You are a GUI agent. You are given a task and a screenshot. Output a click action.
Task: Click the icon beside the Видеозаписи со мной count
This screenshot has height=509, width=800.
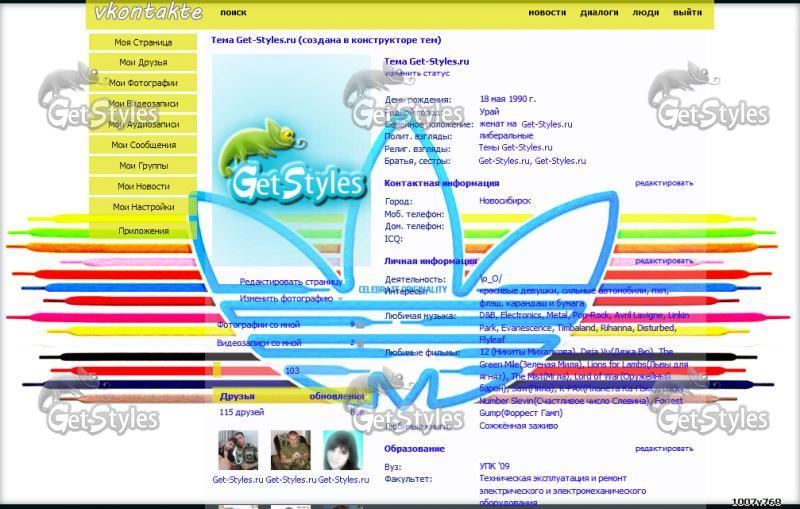tap(359, 343)
